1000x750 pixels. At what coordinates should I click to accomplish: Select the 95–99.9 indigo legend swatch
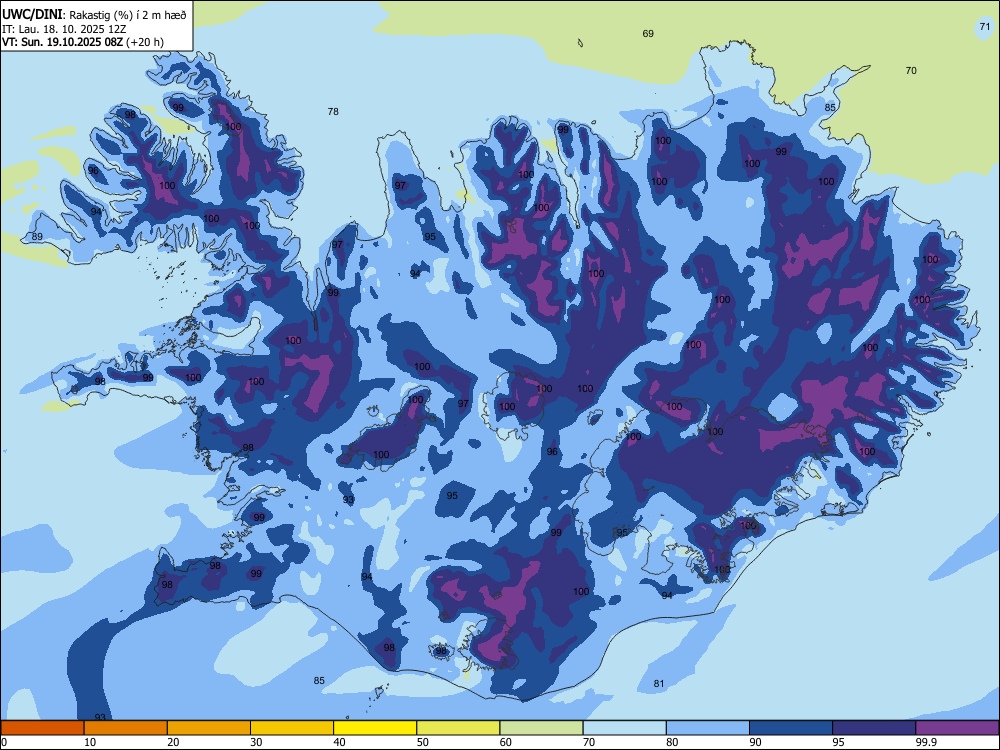(874, 728)
